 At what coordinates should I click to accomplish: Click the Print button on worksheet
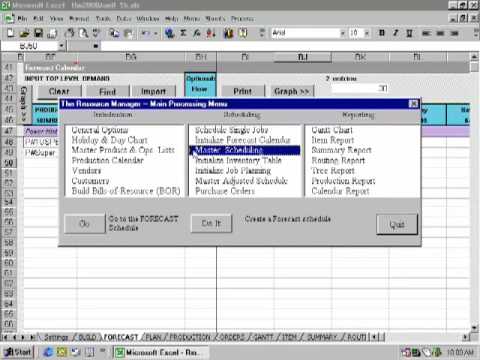pos(242,91)
